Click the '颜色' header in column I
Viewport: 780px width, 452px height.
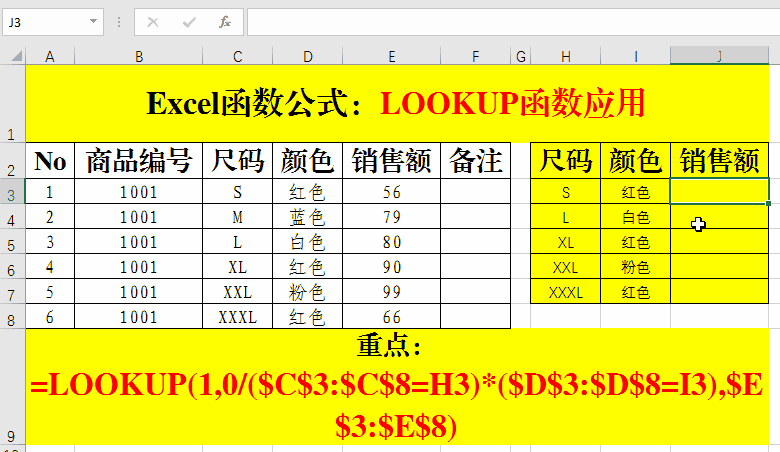(636, 161)
